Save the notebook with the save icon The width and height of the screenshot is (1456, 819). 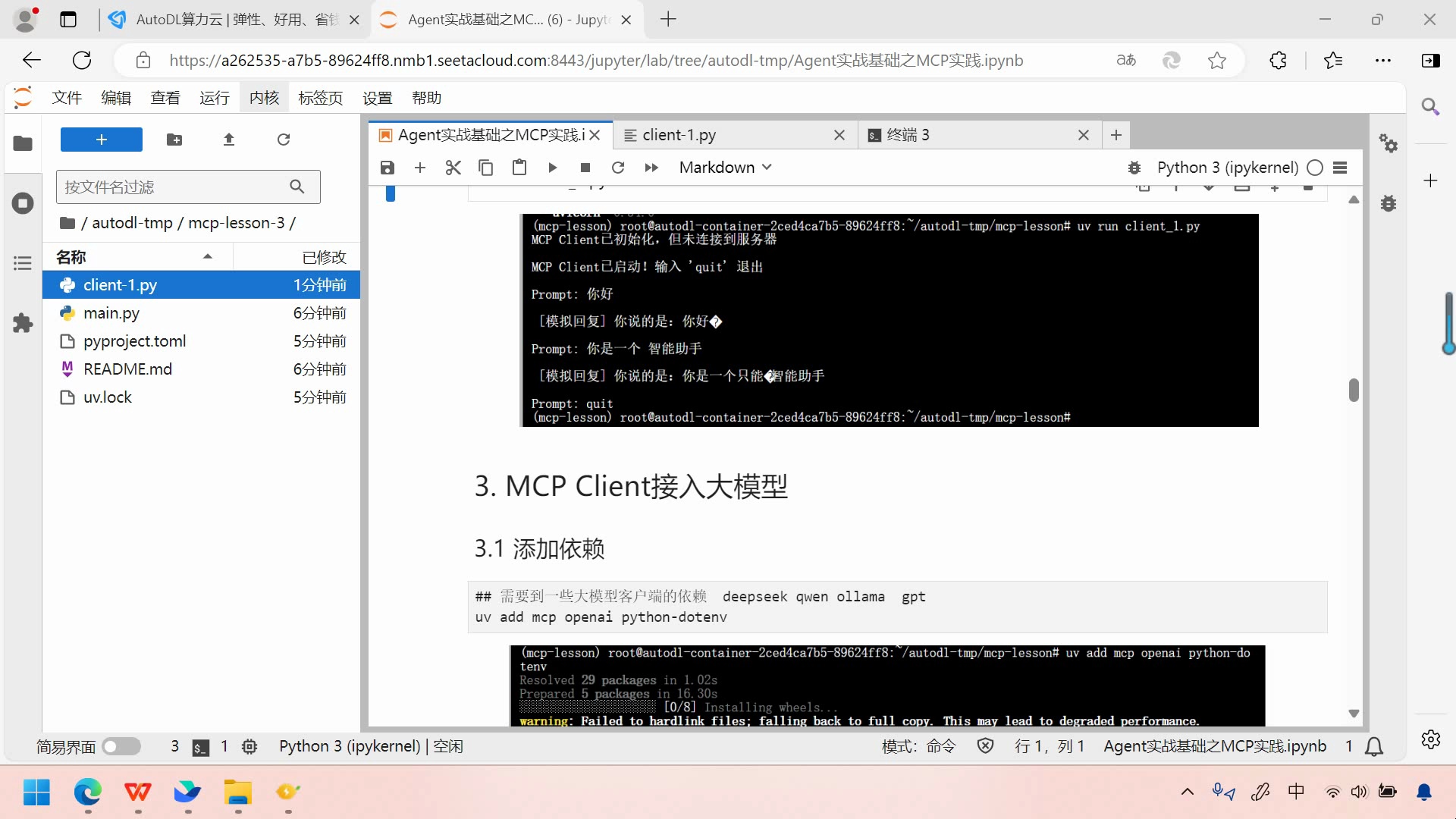[x=388, y=168]
